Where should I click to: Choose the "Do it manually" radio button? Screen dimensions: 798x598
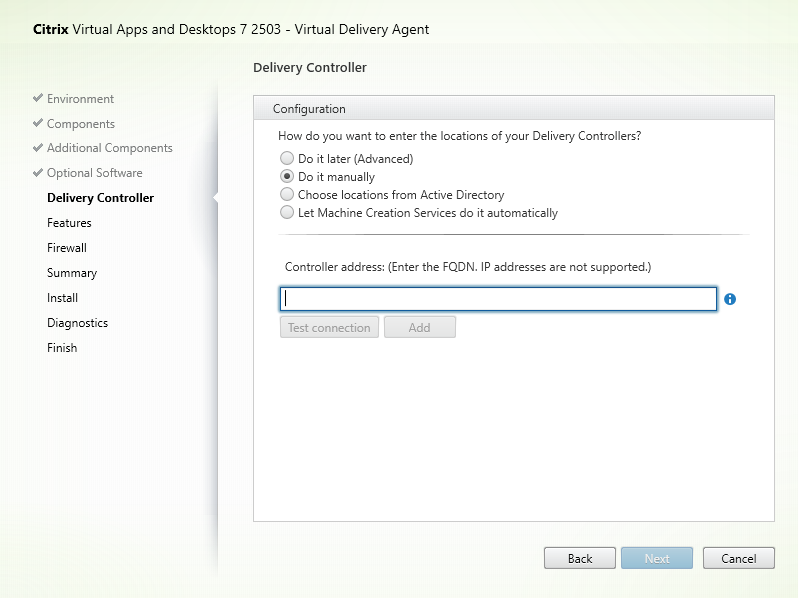click(288, 177)
